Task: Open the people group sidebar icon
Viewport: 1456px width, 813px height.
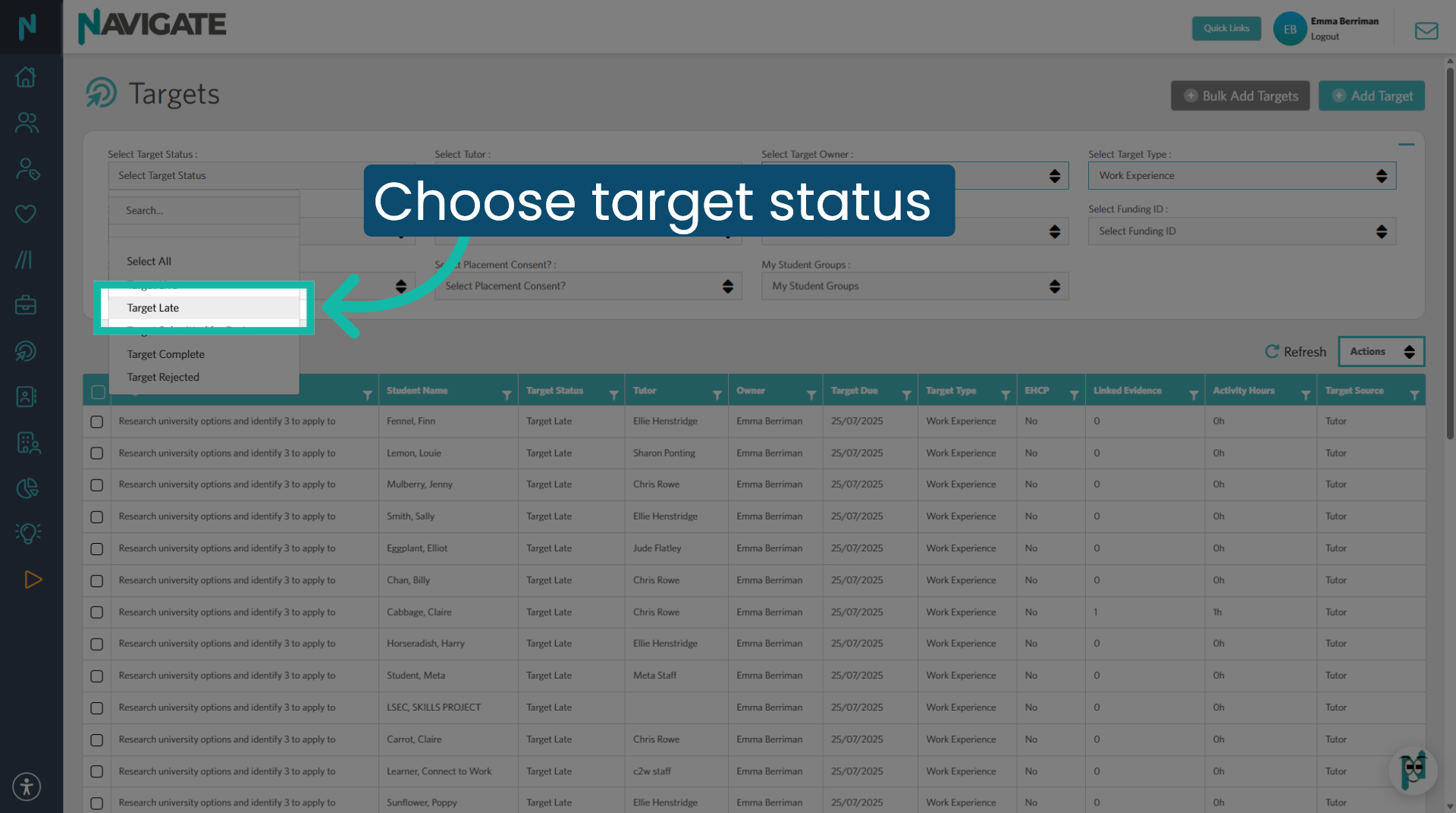Action: pyautogui.click(x=27, y=123)
